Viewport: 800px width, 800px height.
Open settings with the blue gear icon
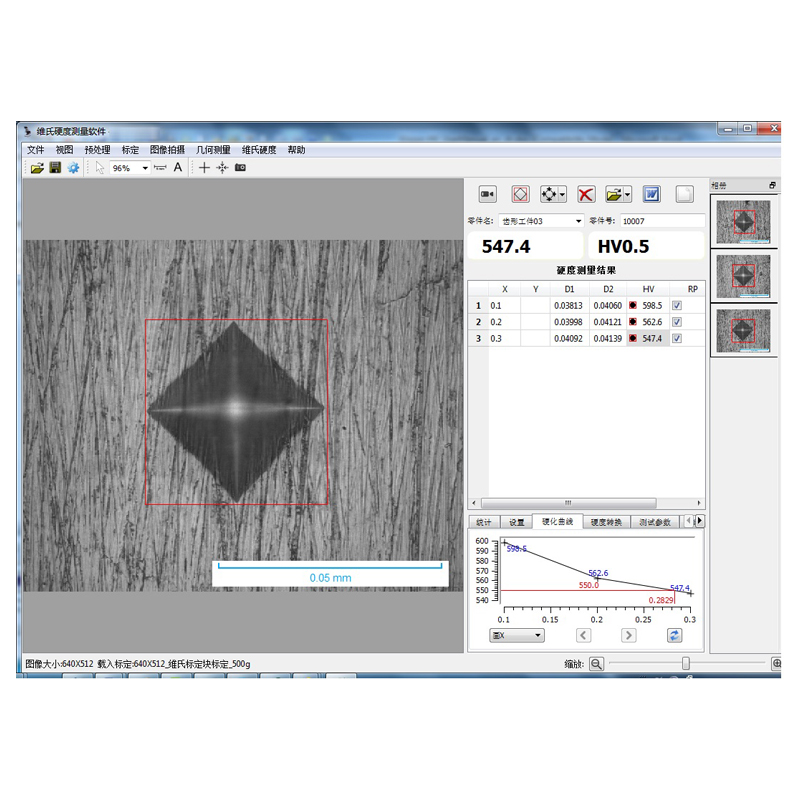click(73, 167)
